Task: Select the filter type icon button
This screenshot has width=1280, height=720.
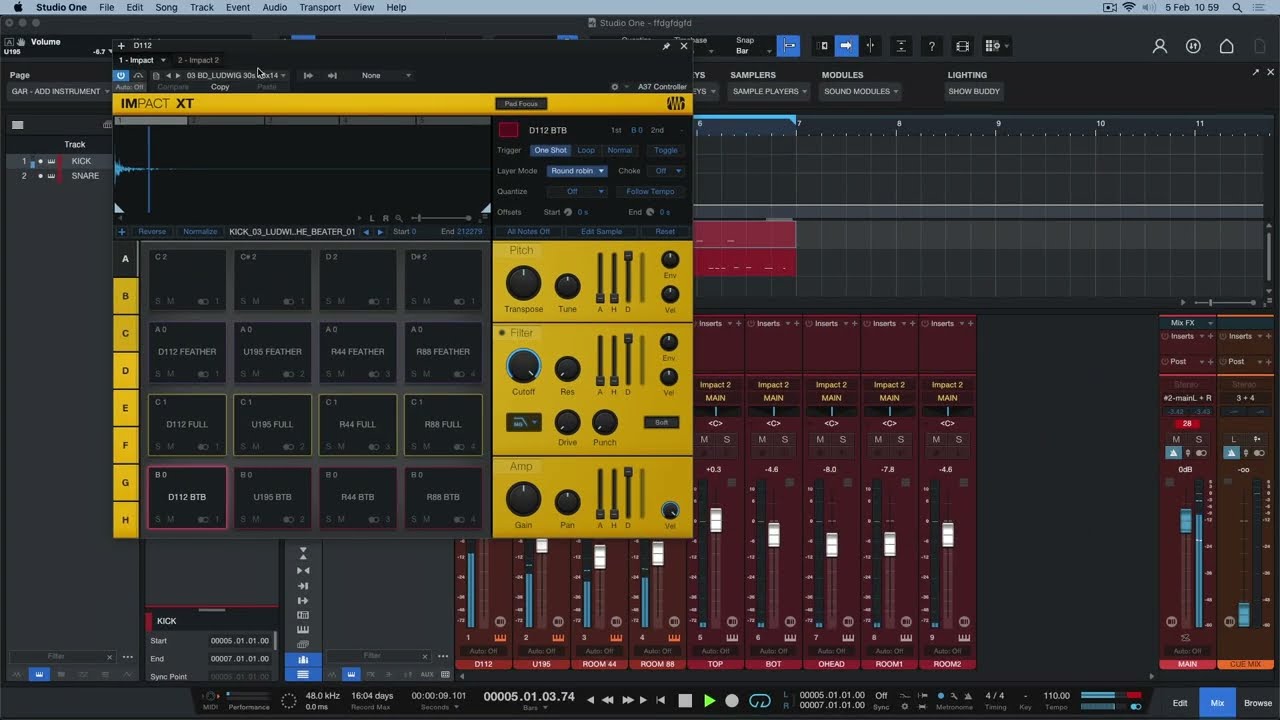Action: pos(523,422)
